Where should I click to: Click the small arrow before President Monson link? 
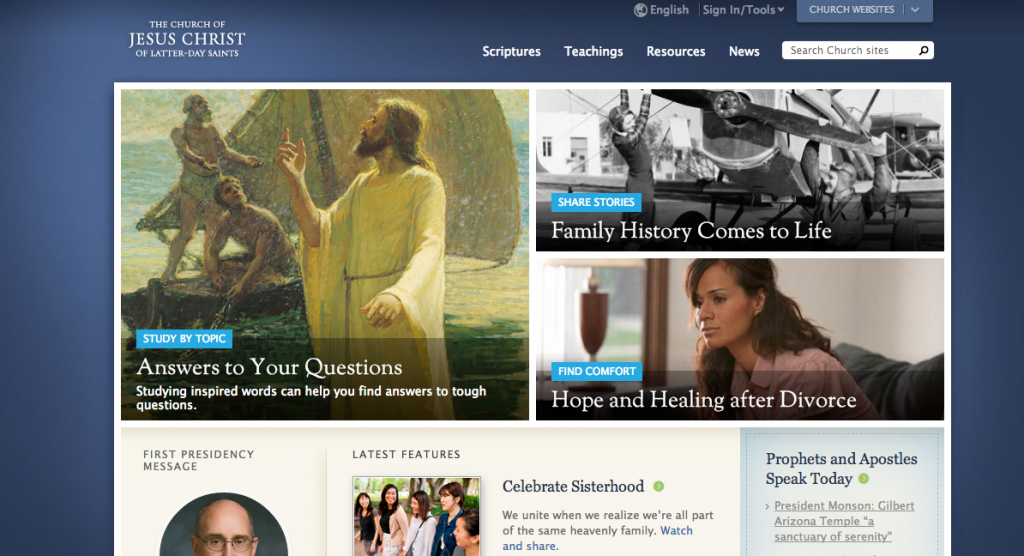[767, 506]
